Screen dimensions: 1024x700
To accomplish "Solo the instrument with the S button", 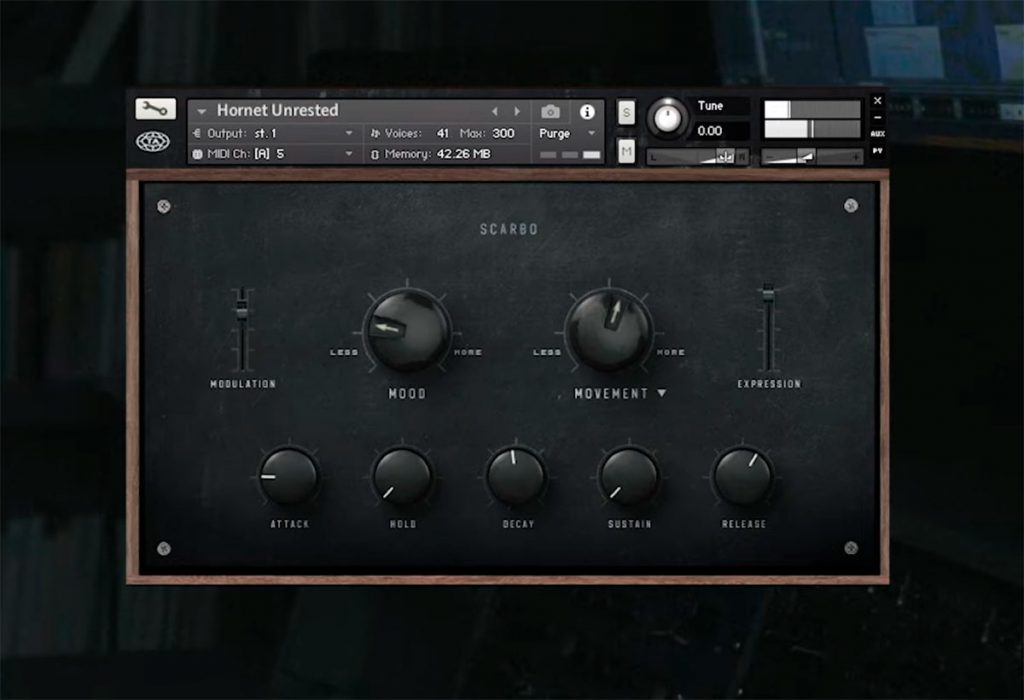I will 626,112.
